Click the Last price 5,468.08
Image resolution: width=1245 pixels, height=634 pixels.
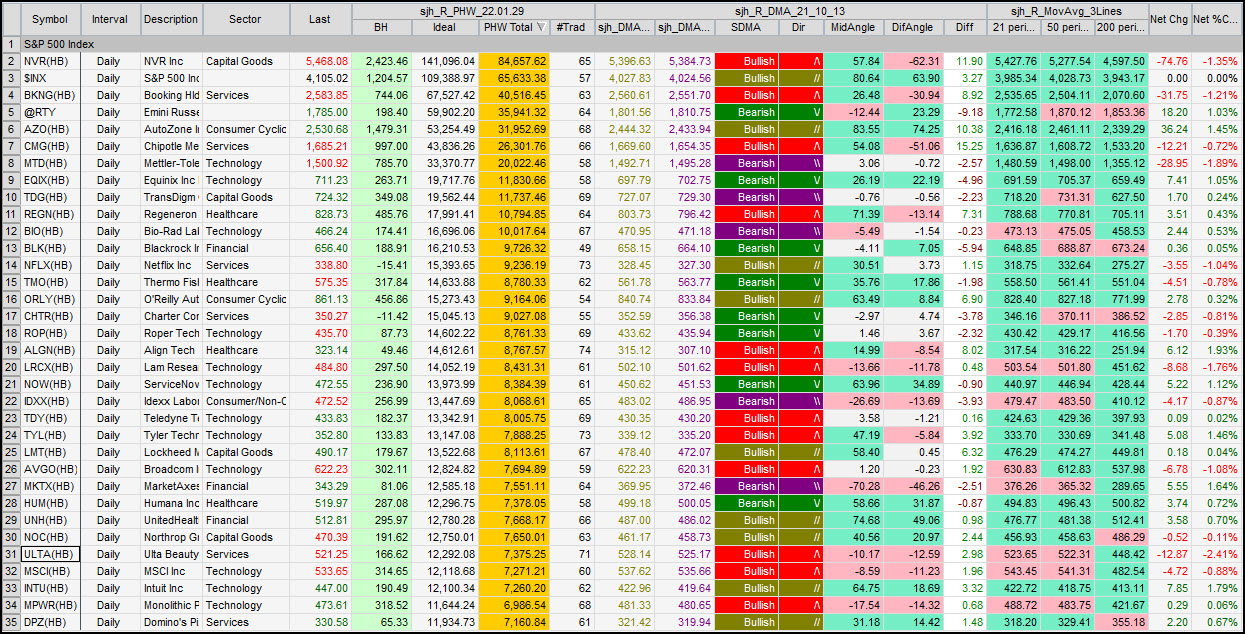[x=320, y=61]
